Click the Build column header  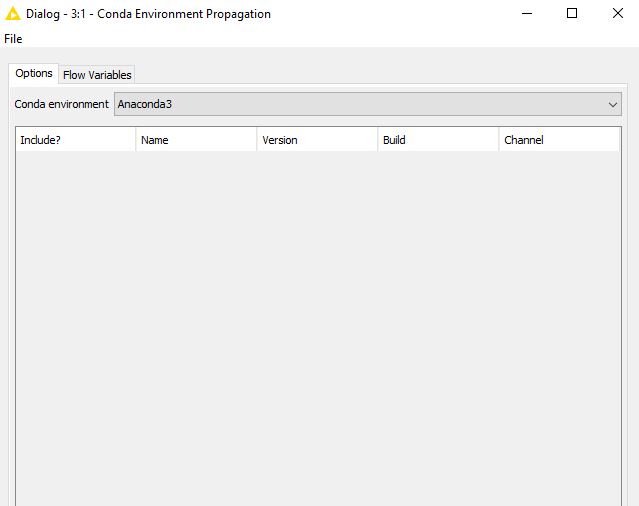click(438, 140)
